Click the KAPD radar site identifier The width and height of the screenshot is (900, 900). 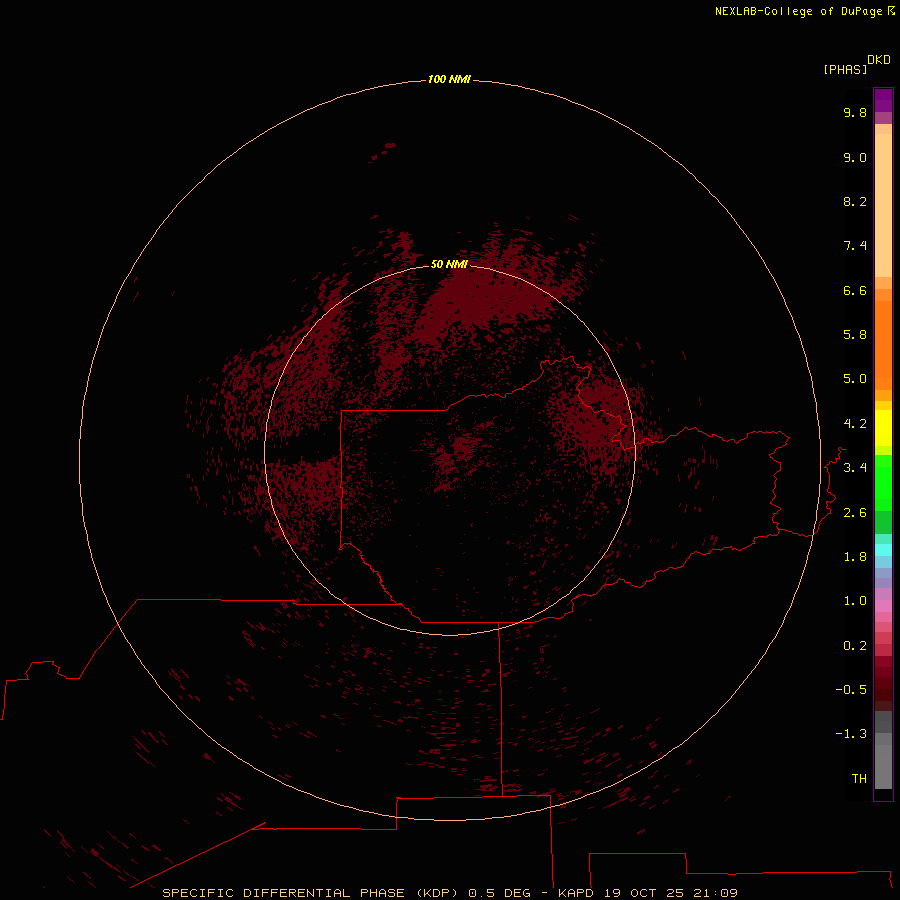pyautogui.click(x=576, y=893)
